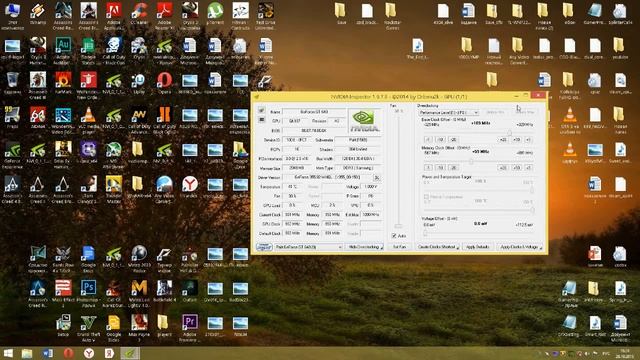Click the sensor monitoring icon beside GPU
Viewport: 640px width, 360px height.
[x=261, y=120]
